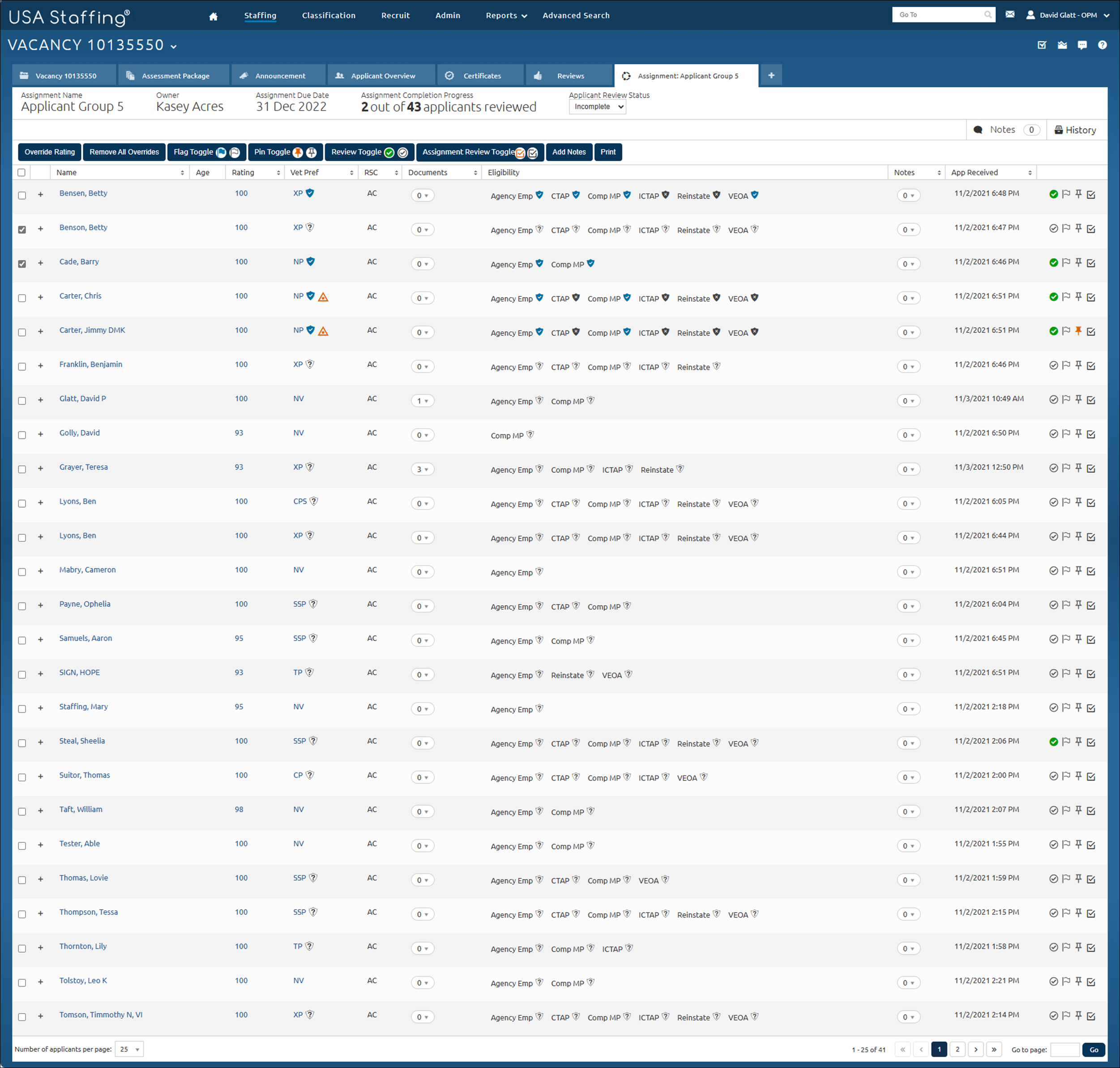The image size is (1120, 1068).
Task: Click the Print button
Action: [608, 152]
